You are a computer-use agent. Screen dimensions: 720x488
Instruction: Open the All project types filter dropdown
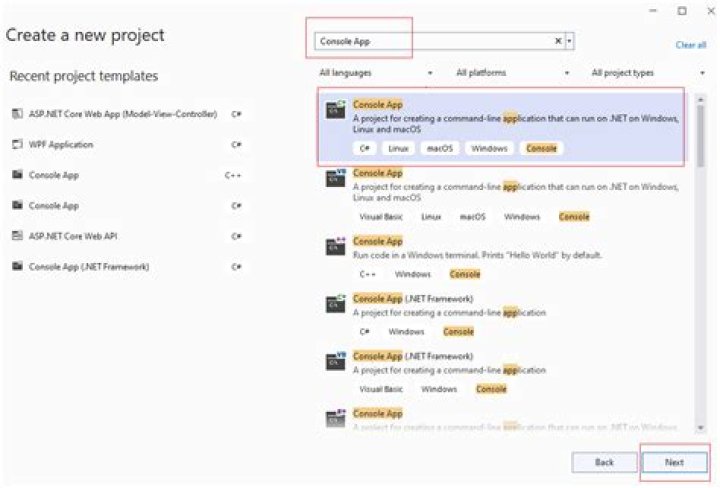647,73
